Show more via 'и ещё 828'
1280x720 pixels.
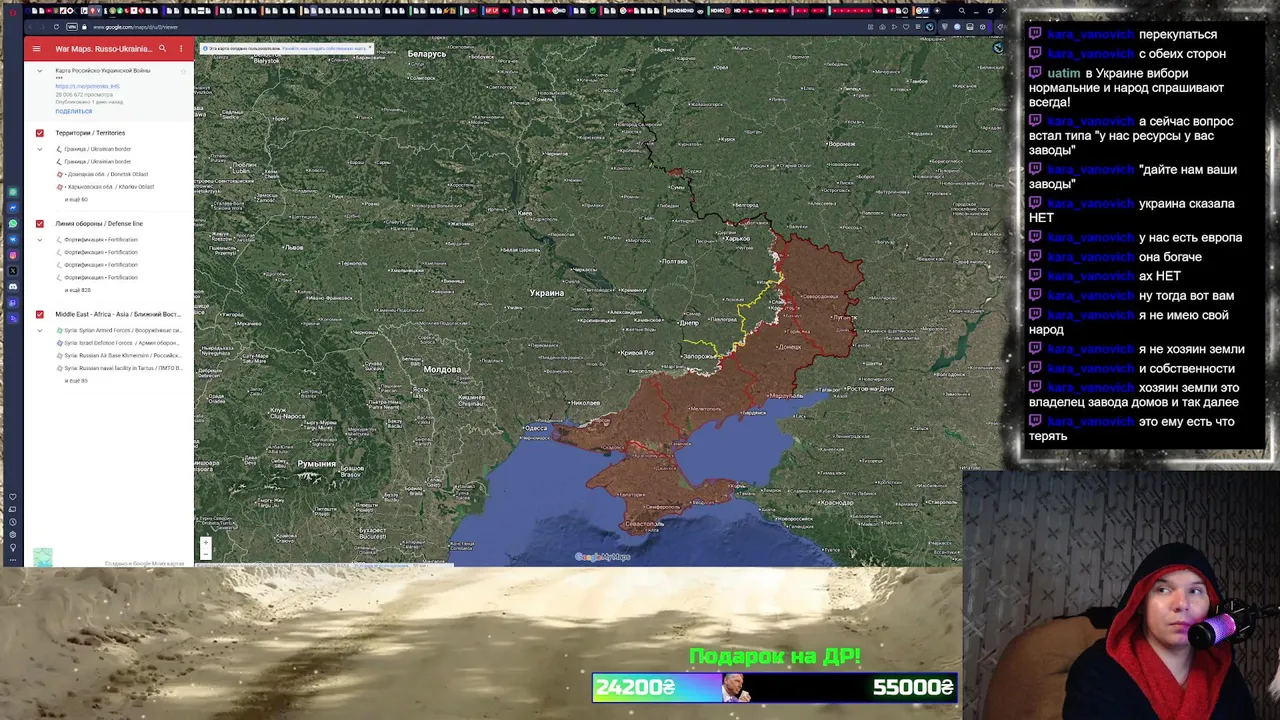pyautogui.click(x=77, y=290)
